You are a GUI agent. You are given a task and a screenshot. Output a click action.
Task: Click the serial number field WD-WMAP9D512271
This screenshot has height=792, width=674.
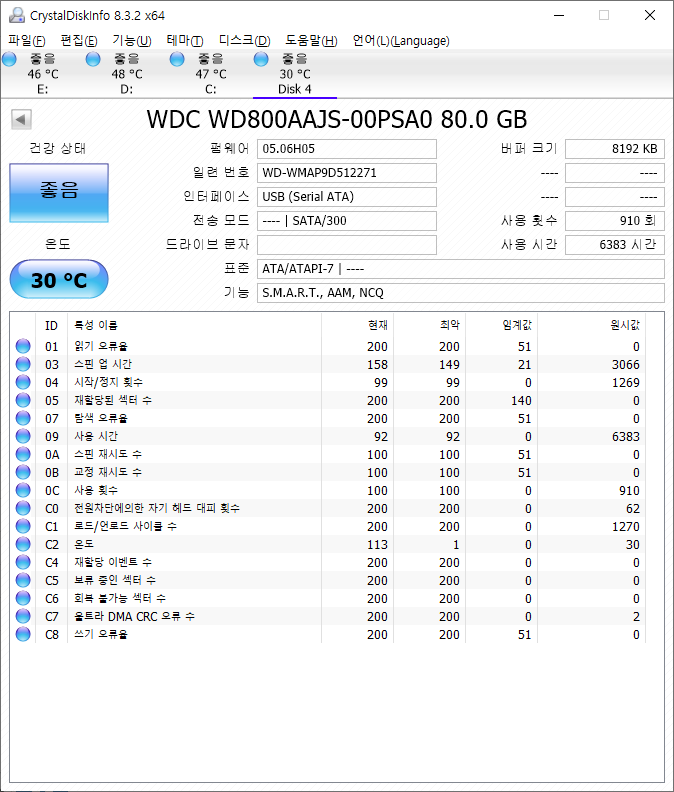coord(347,173)
